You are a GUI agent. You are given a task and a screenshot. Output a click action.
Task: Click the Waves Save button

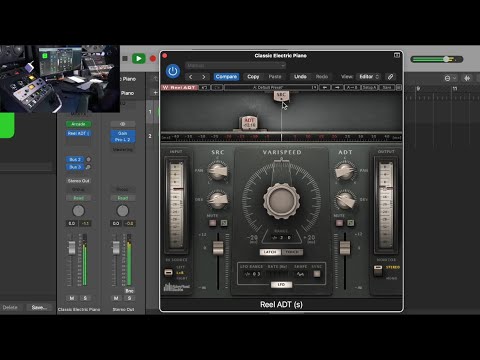pos(387,87)
